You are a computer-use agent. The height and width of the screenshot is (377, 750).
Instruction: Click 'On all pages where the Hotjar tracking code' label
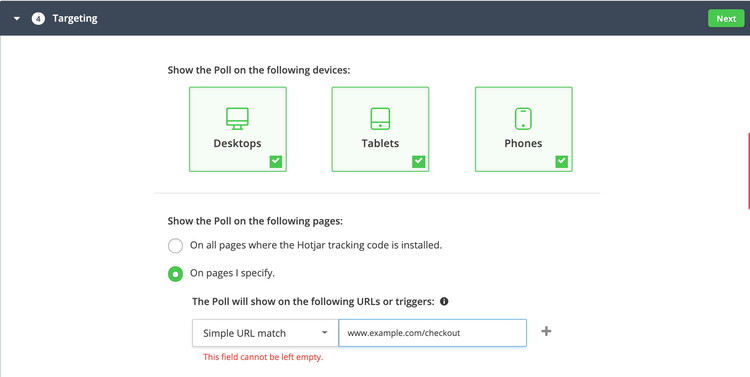(316, 245)
